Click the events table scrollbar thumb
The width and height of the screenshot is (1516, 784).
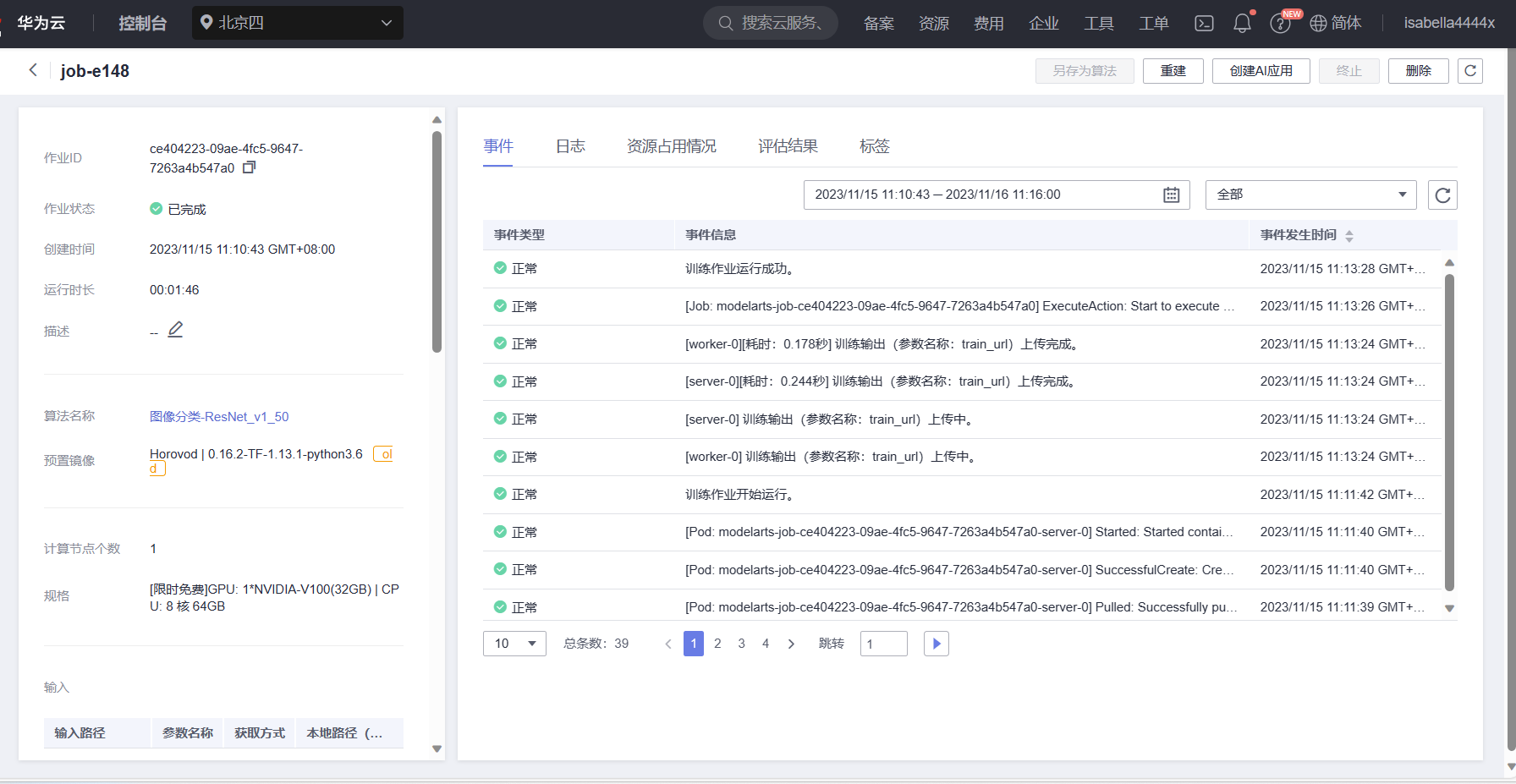1449,432
